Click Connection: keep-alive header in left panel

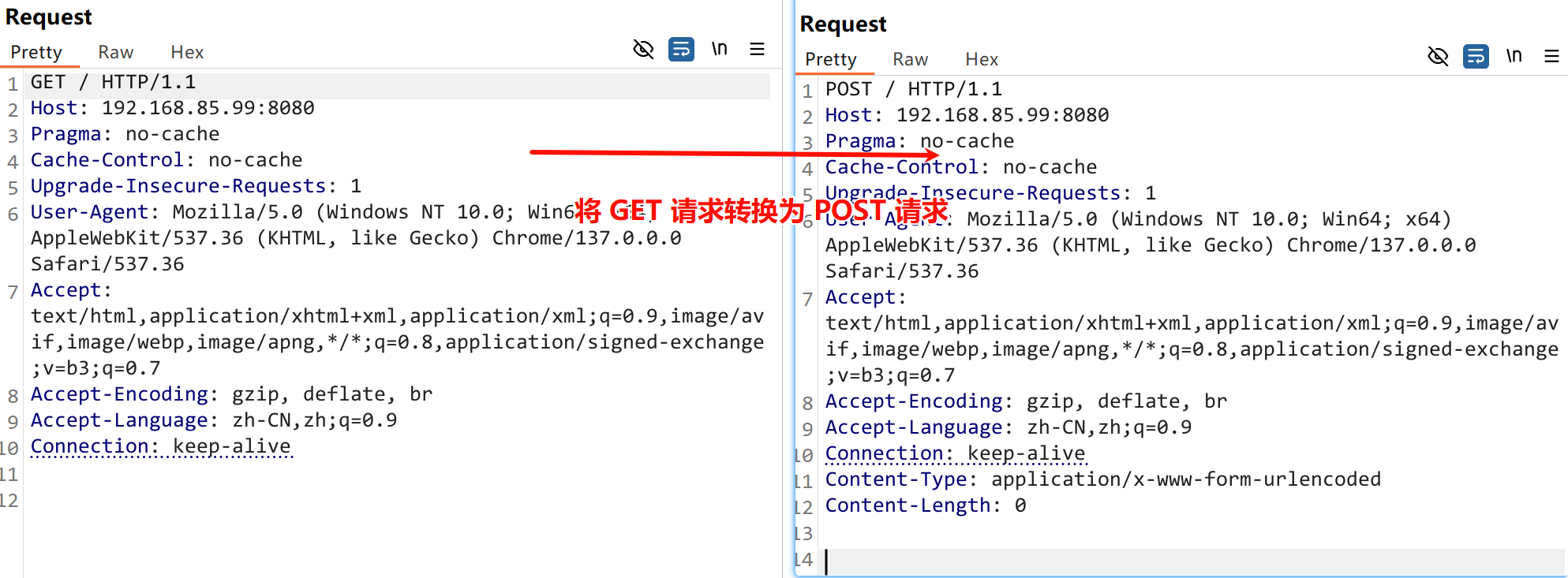coord(161,446)
